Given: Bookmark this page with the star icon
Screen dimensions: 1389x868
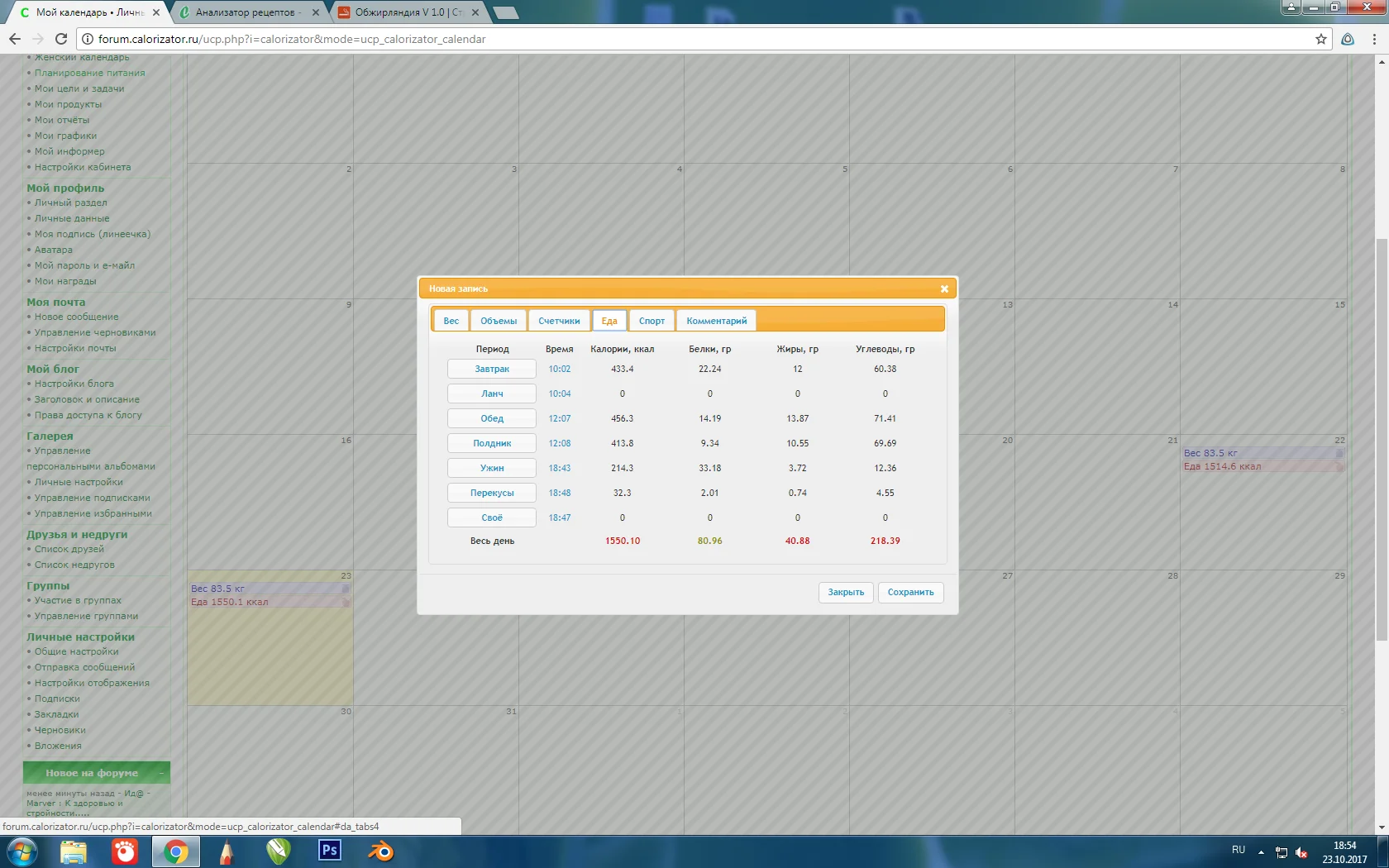Looking at the screenshot, I should [x=1320, y=39].
